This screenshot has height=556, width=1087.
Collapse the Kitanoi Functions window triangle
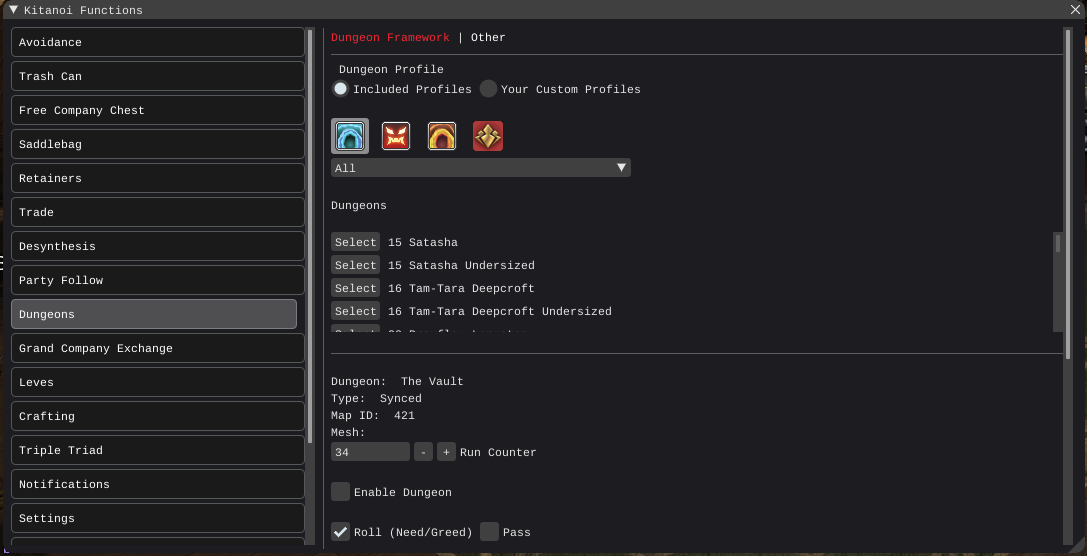13,10
